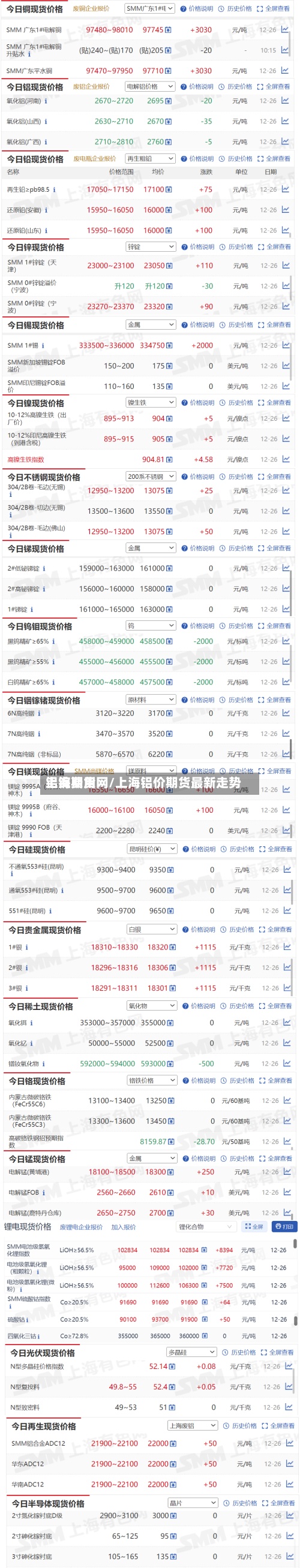
Task: Click 全屏查看 in the 再生 section
Action: (278, 1425)
